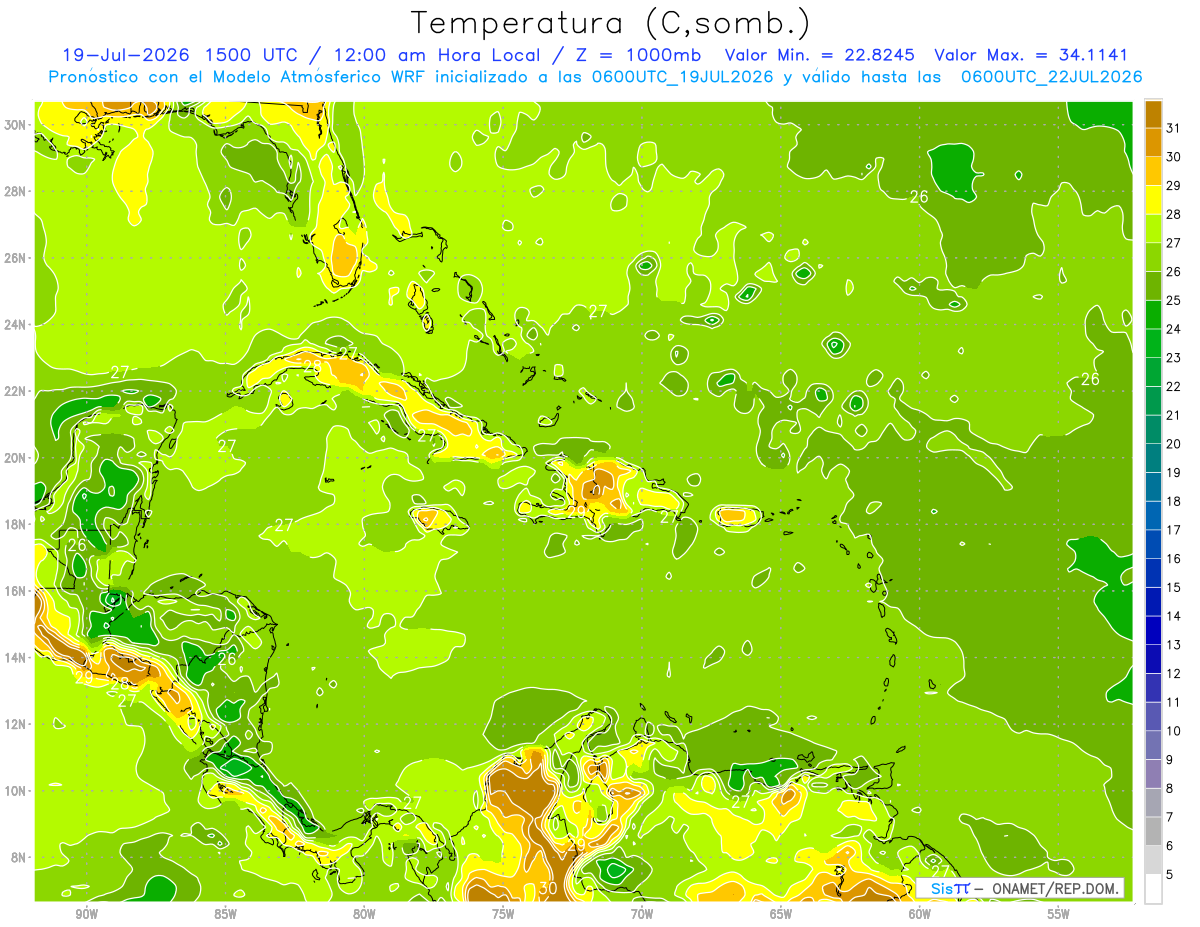Click the '60W' longitude label
Screen dimensions: 1200x927
[x=920, y=914]
